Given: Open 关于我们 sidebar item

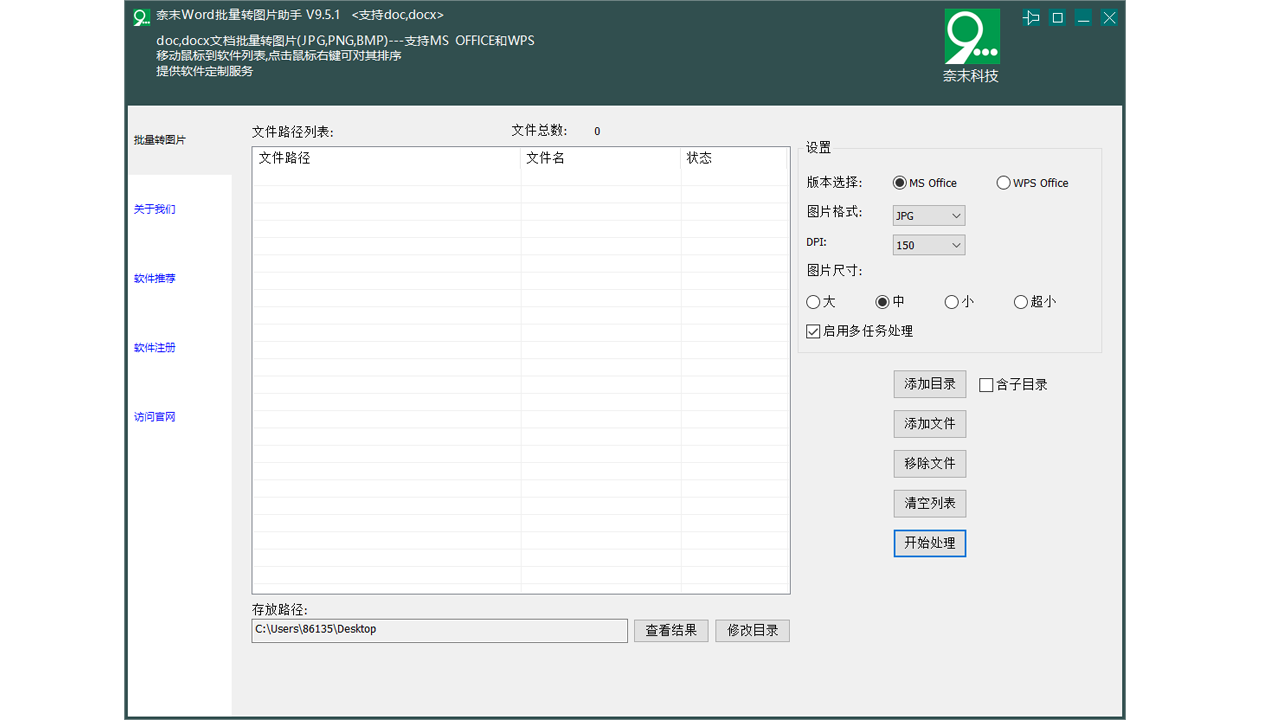Looking at the screenshot, I should click(x=155, y=209).
